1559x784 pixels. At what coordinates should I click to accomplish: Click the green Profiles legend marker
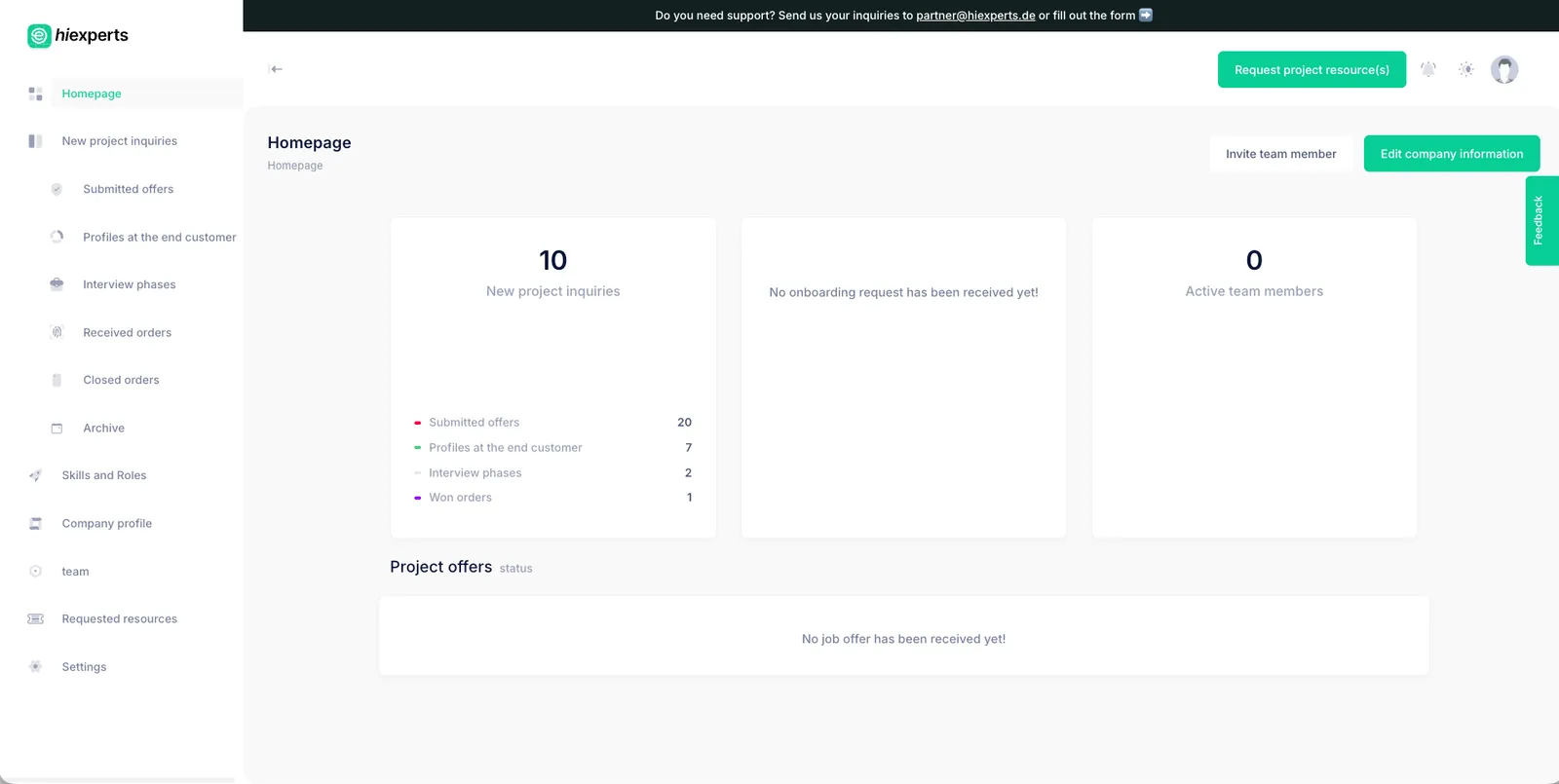point(417,448)
